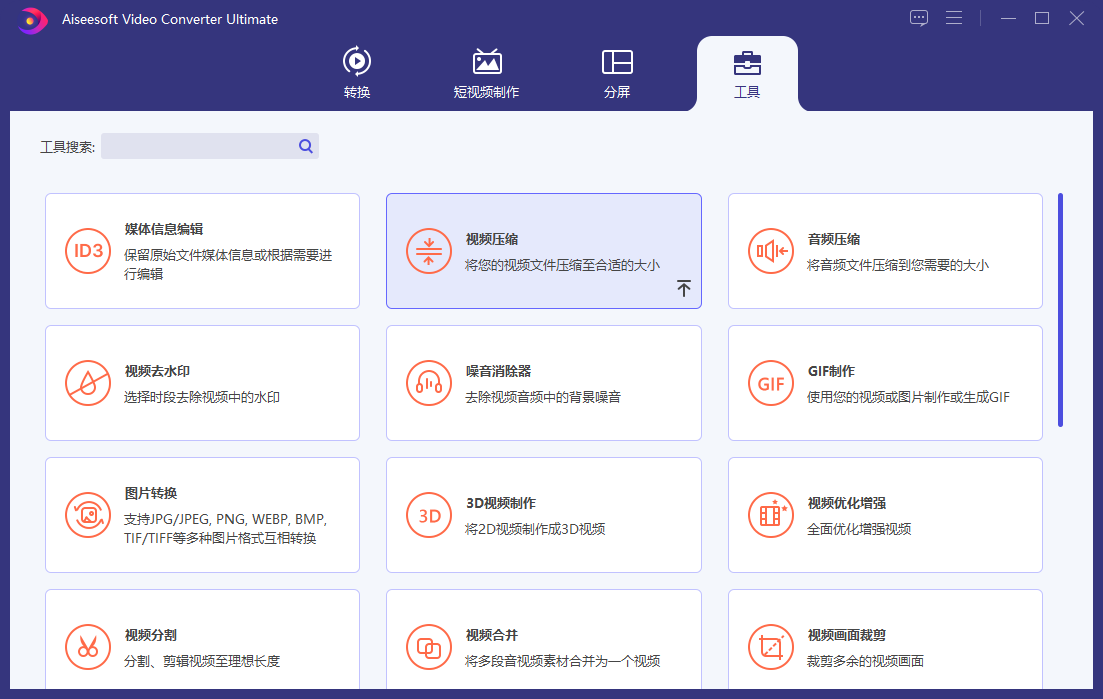The image size is (1103, 699).
Task: Open the hamburger menu in title bar
Action: [x=954, y=18]
